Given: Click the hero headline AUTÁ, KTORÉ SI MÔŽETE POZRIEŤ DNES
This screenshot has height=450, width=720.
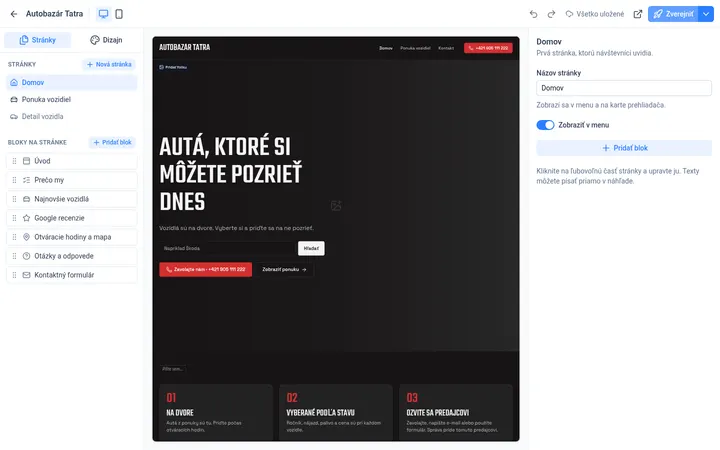Looking at the screenshot, I should tap(231, 174).
